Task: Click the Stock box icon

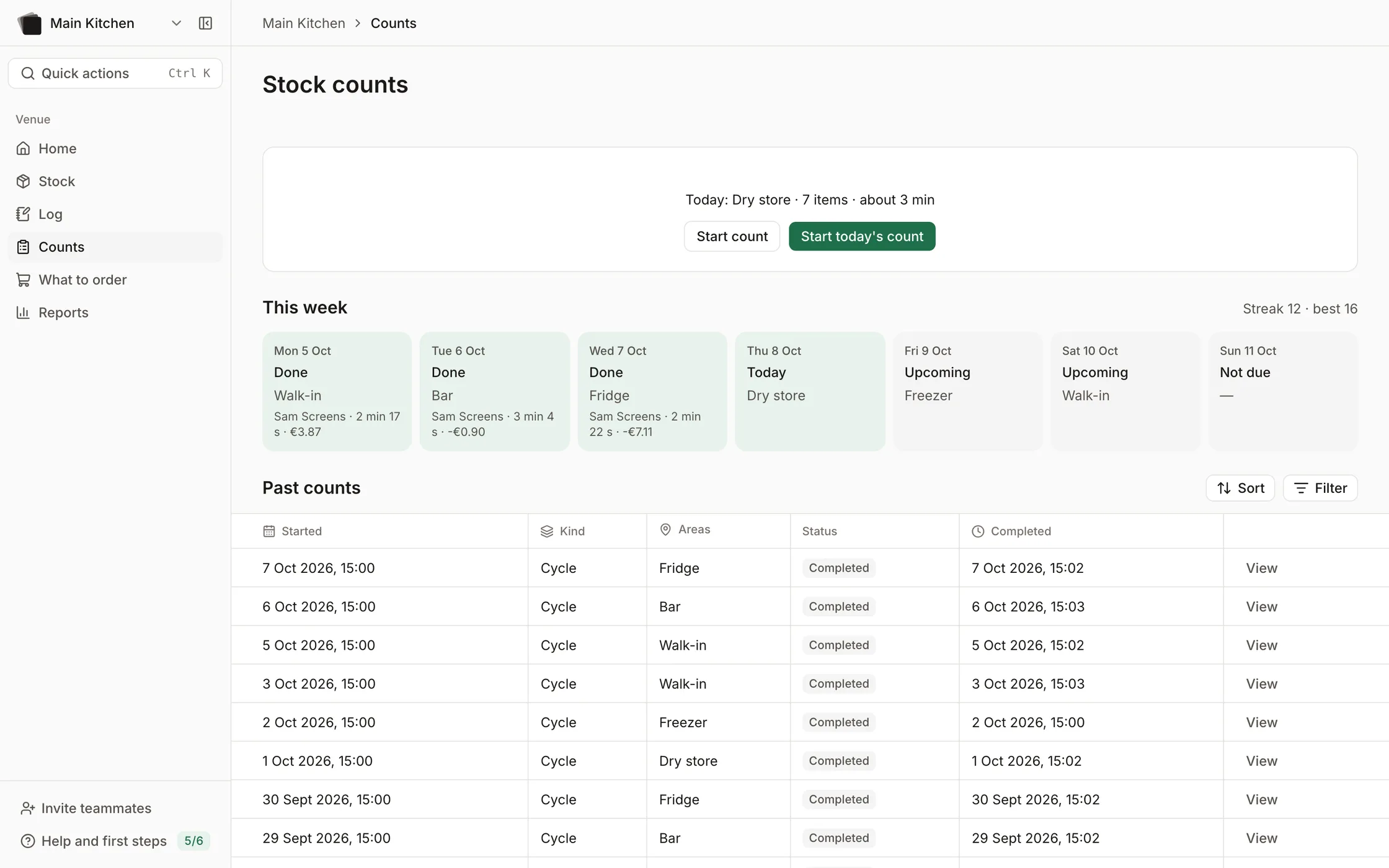Action: tap(23, 181)
